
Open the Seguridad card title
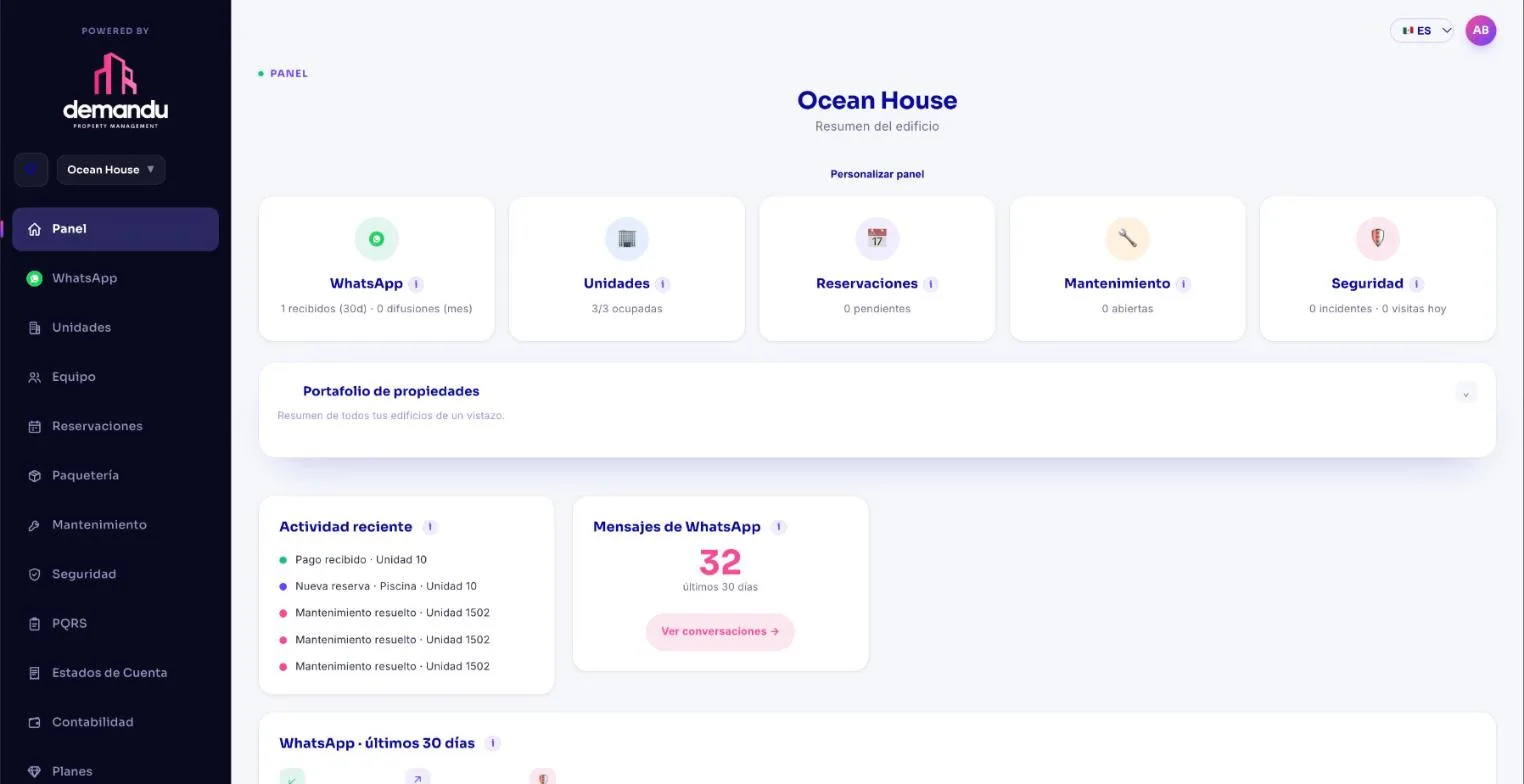(1367, 284)
